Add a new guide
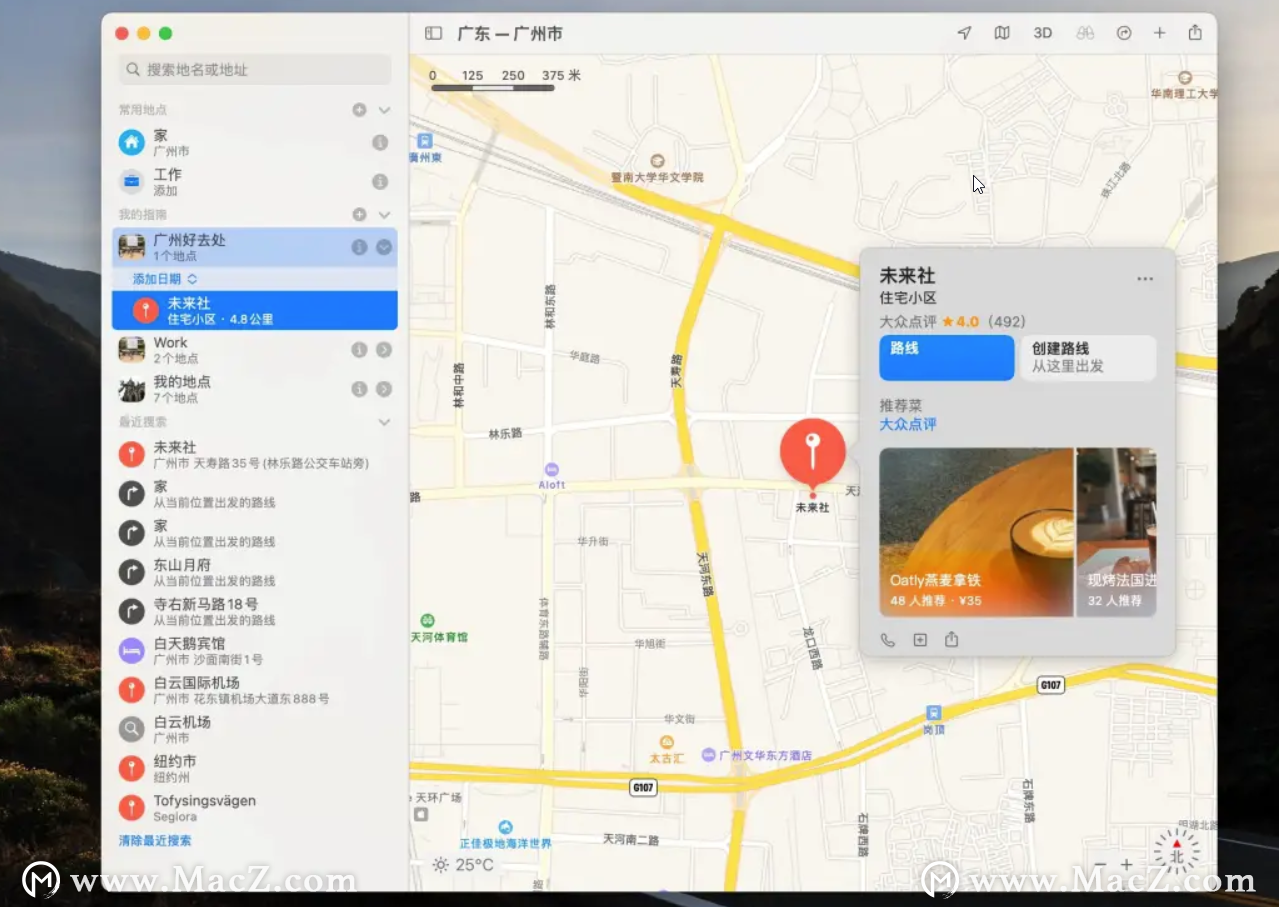This screenshot has width=1279, height=907. 359,215
